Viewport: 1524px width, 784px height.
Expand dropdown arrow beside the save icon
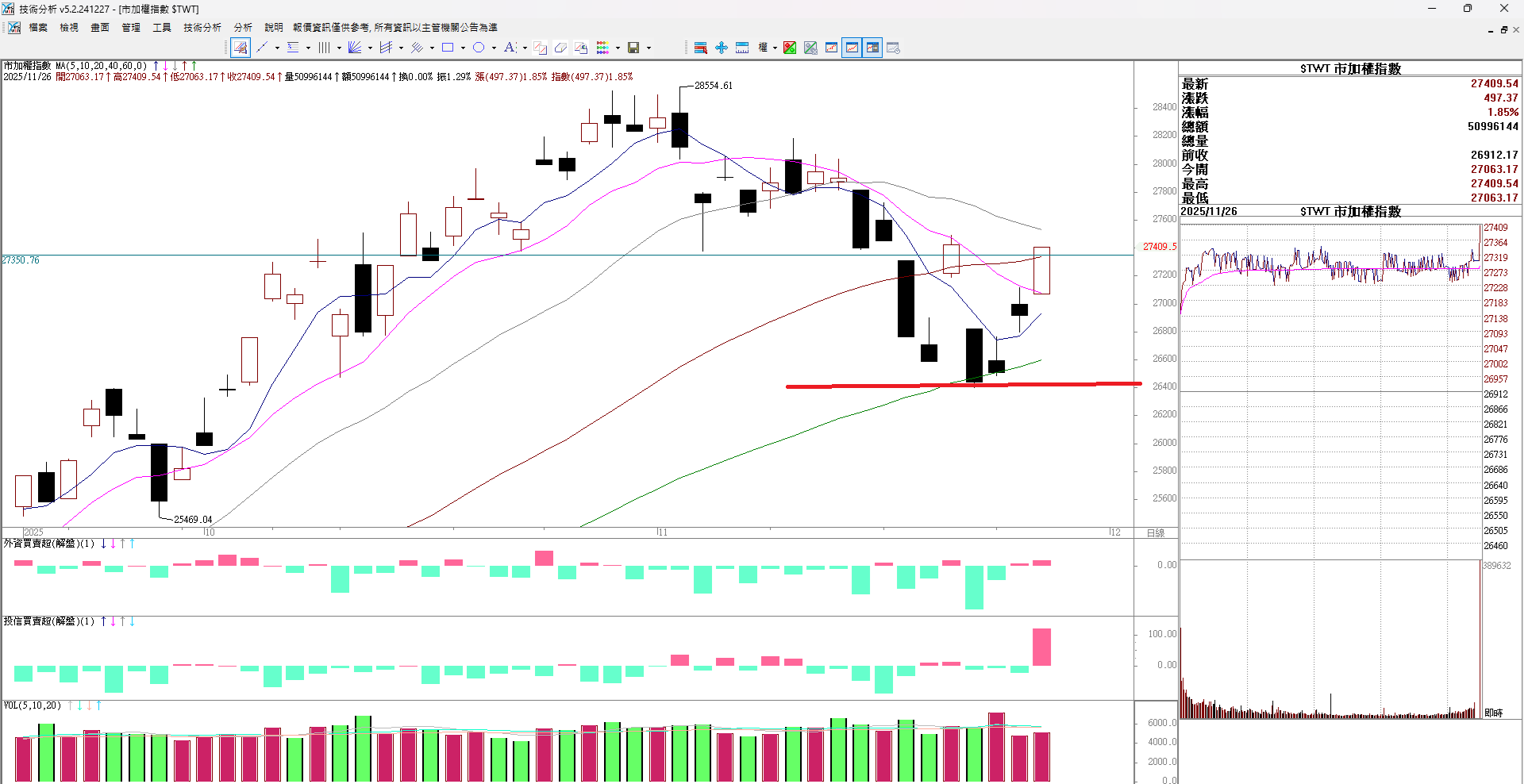pyautogui.click(x=648, y=48)
